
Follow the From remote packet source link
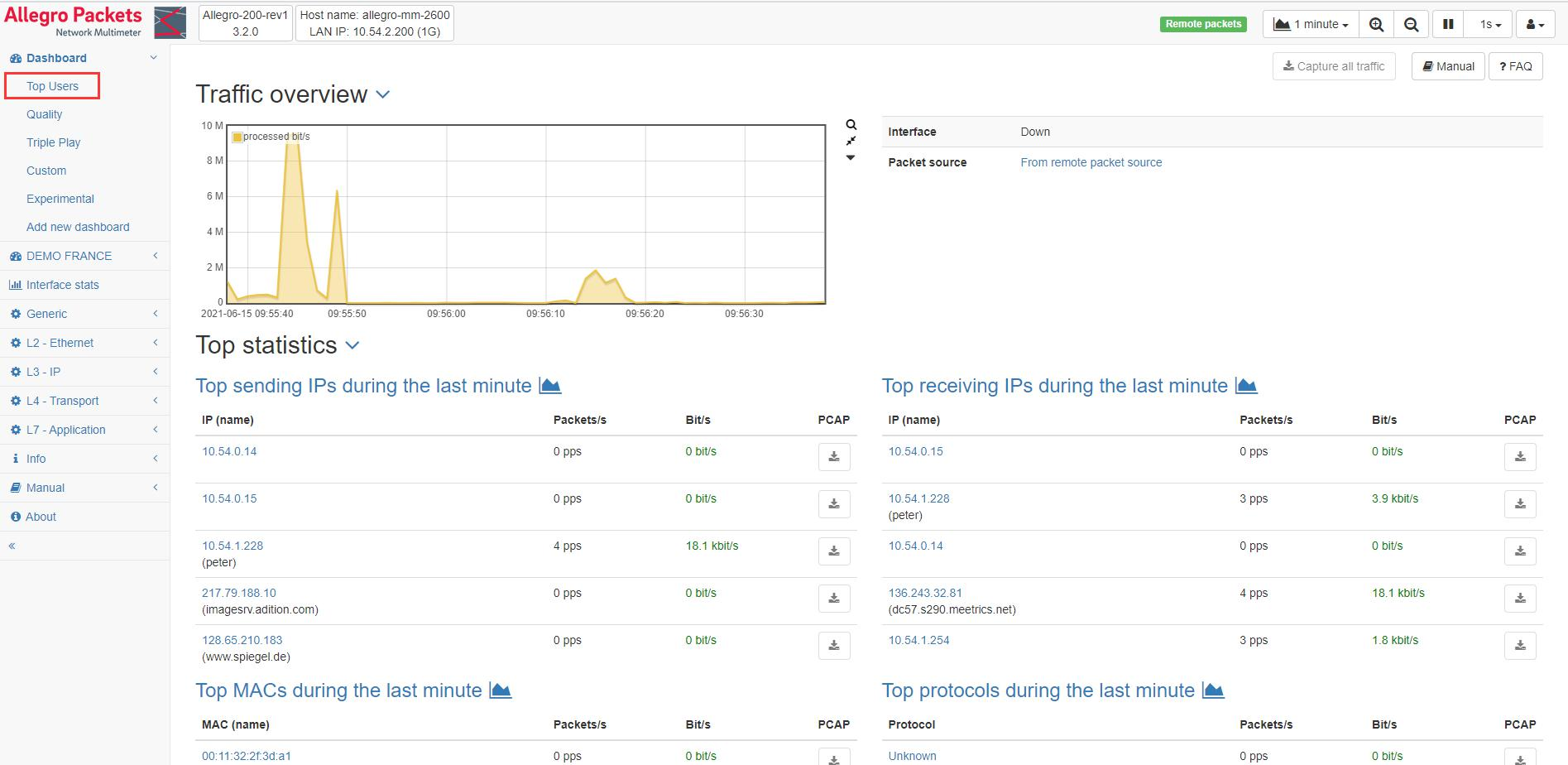click(1091, 162)
